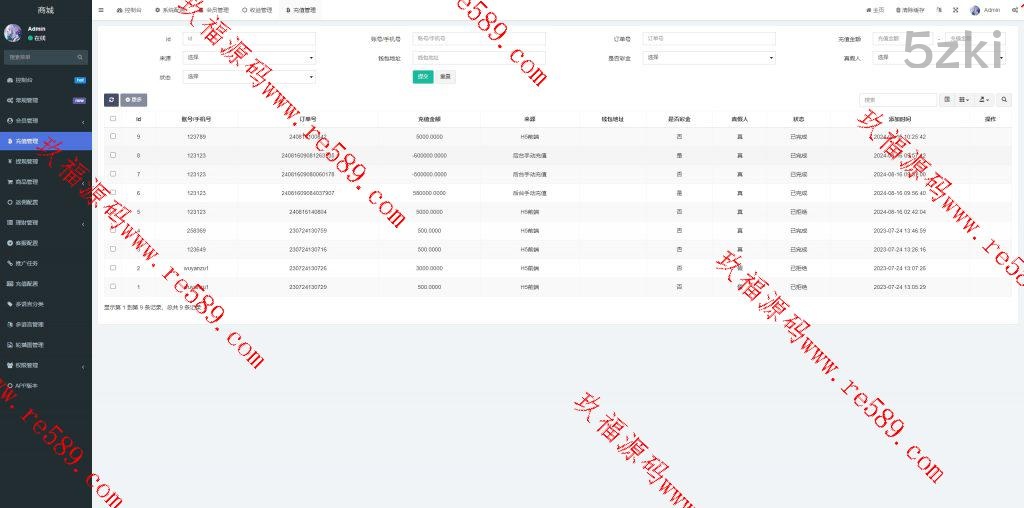Expand 商品管理 submenu in sidebar
The height and width of the screenshot is (508, 1024).
(46, 182)
